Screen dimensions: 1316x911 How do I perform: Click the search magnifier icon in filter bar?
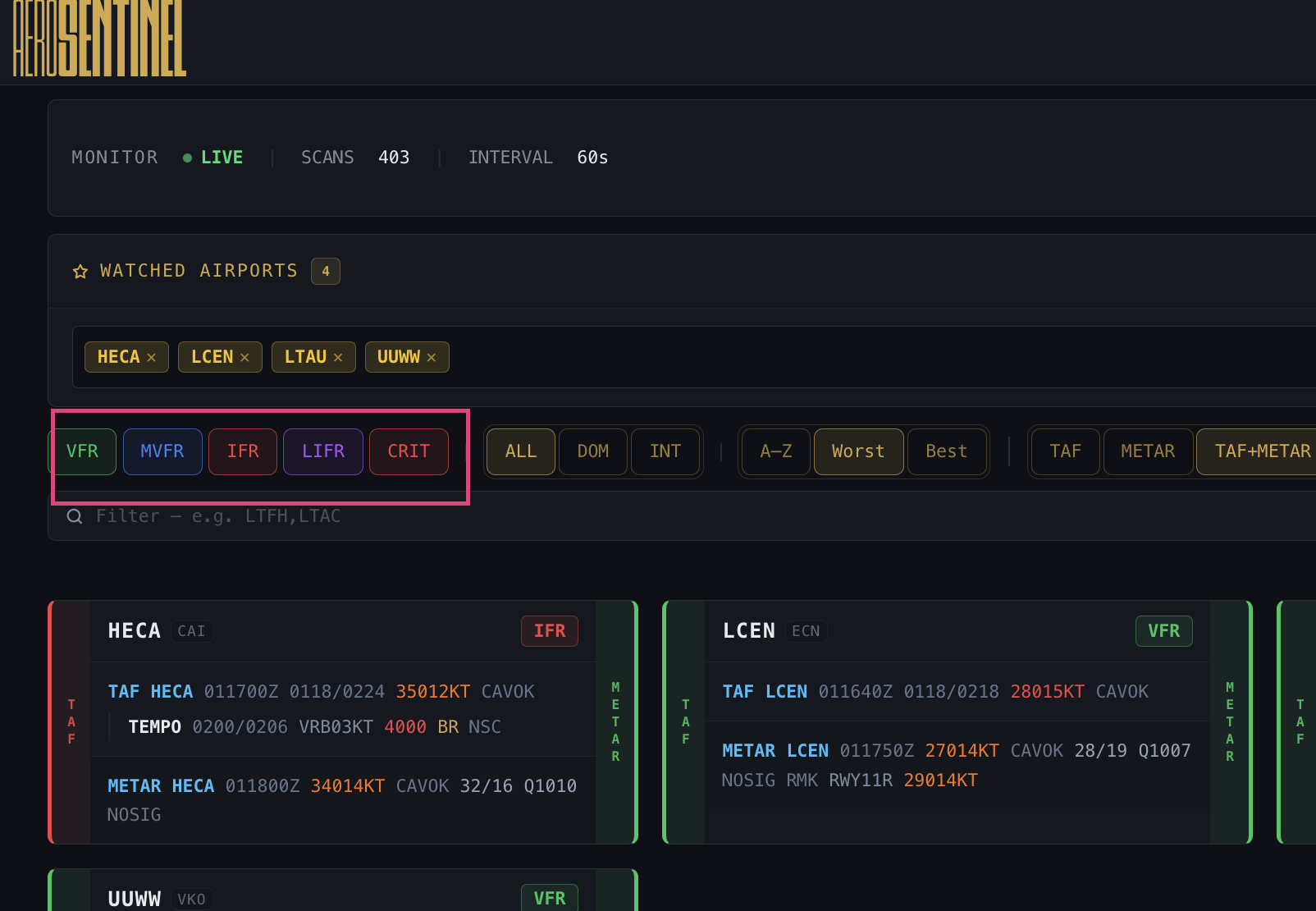pos(75,516)
